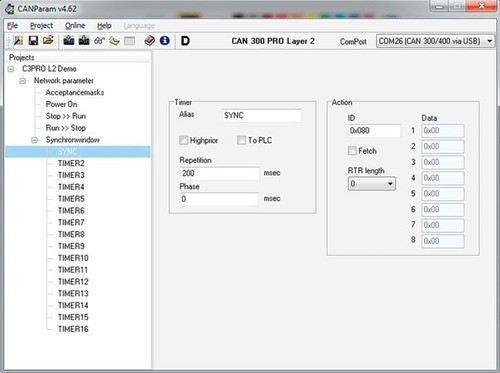Click the glasses debug icon
The width and height of the screenshot is (500, 373).
point(99,41)
